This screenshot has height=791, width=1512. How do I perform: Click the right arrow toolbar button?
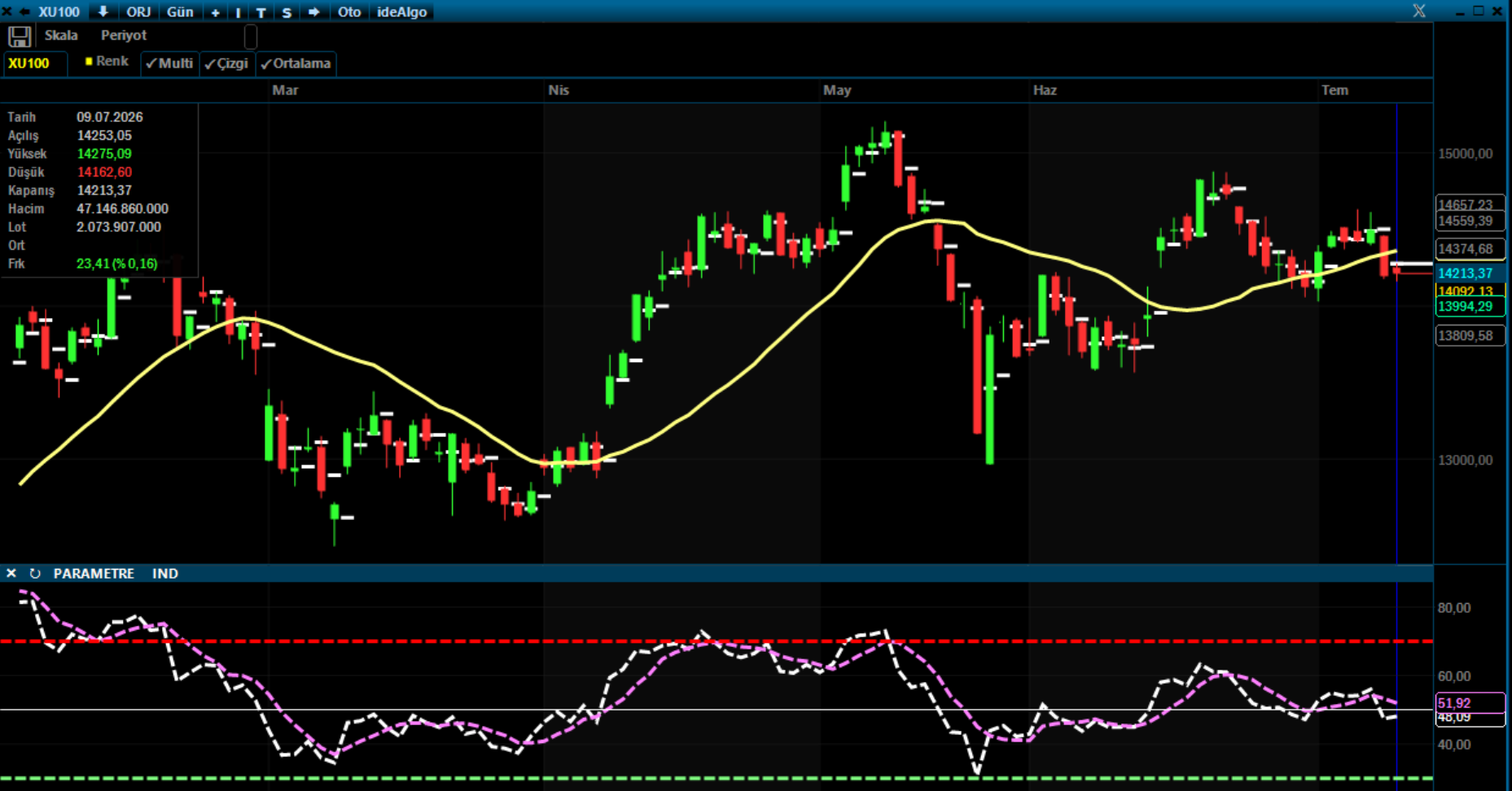coord(313,12)
